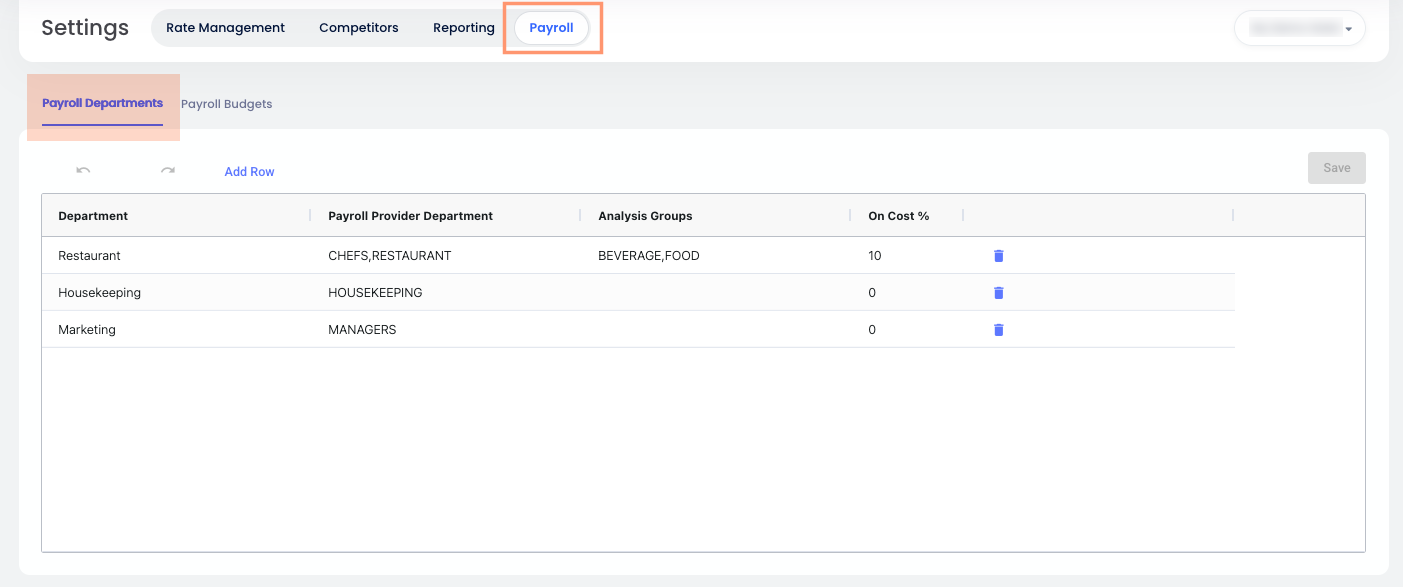Delete the Restaurant row with trash icon

998,256
